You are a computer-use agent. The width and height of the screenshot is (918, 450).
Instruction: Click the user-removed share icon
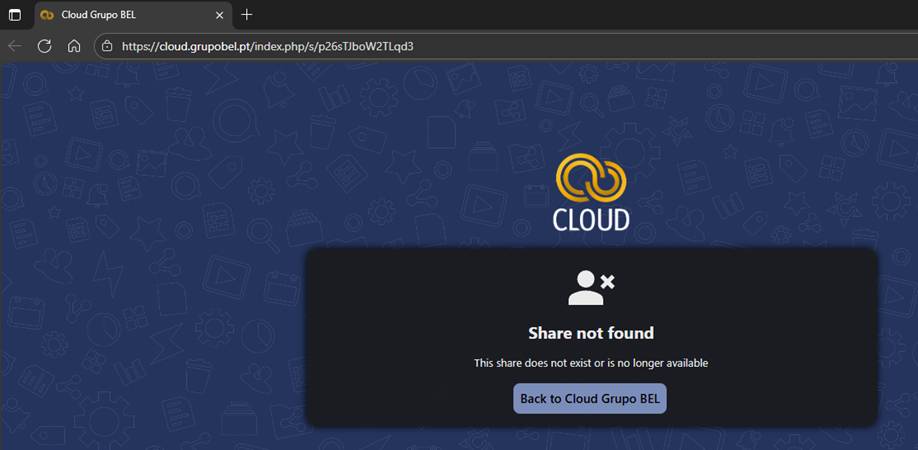[591, 287]
